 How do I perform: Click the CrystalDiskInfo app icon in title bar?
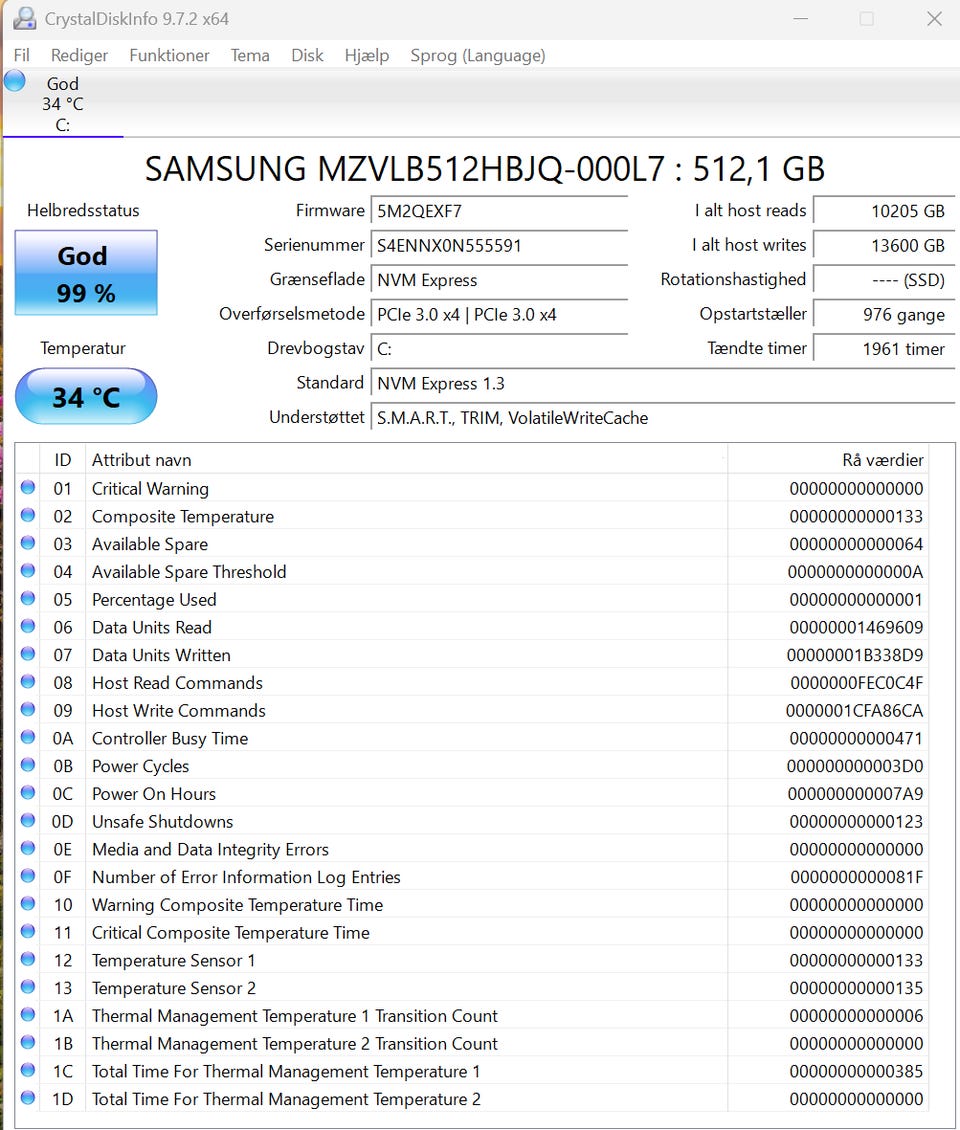coord(23,19)
